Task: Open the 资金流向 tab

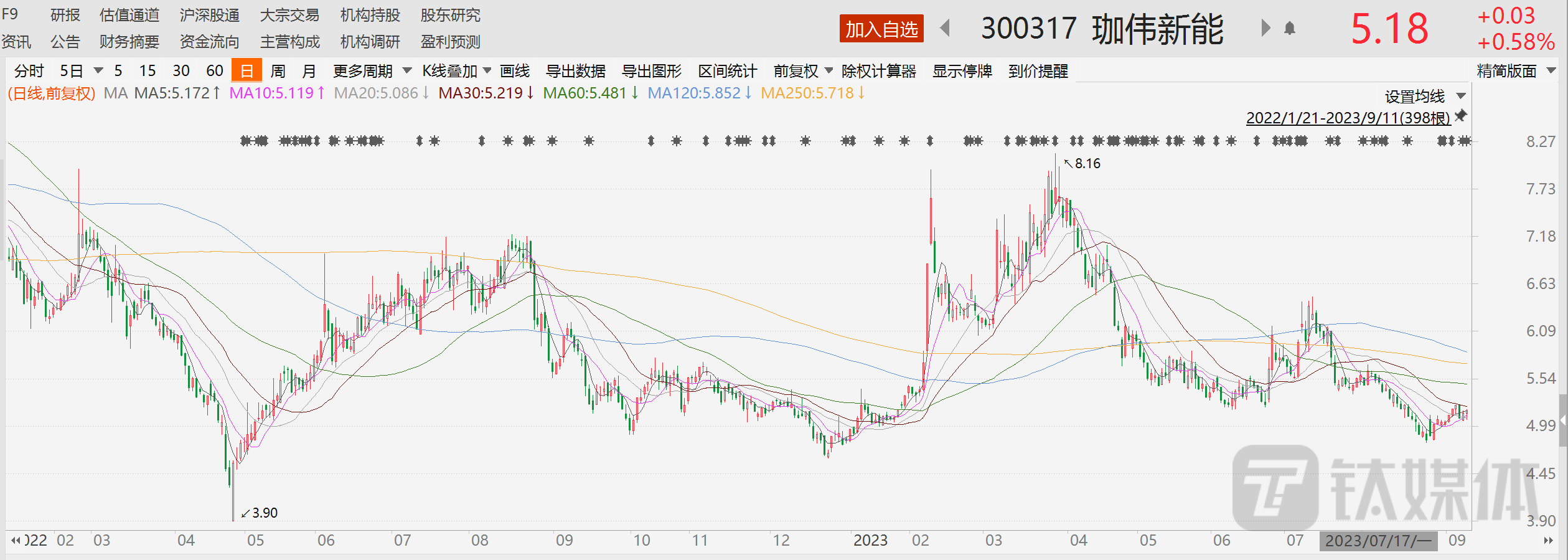Action: (209, 42)
